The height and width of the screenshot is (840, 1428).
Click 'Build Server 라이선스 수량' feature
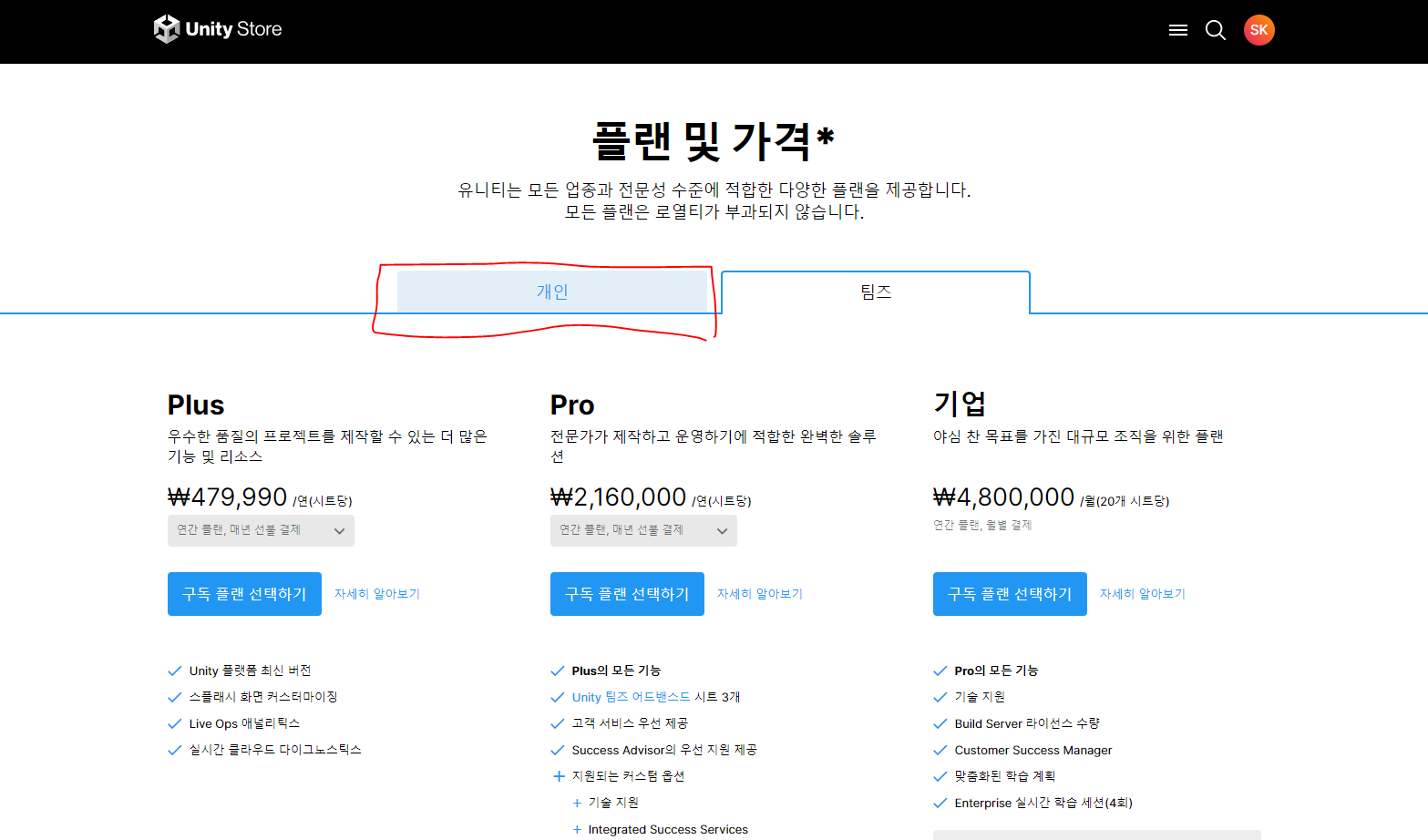click(1027, 723)
